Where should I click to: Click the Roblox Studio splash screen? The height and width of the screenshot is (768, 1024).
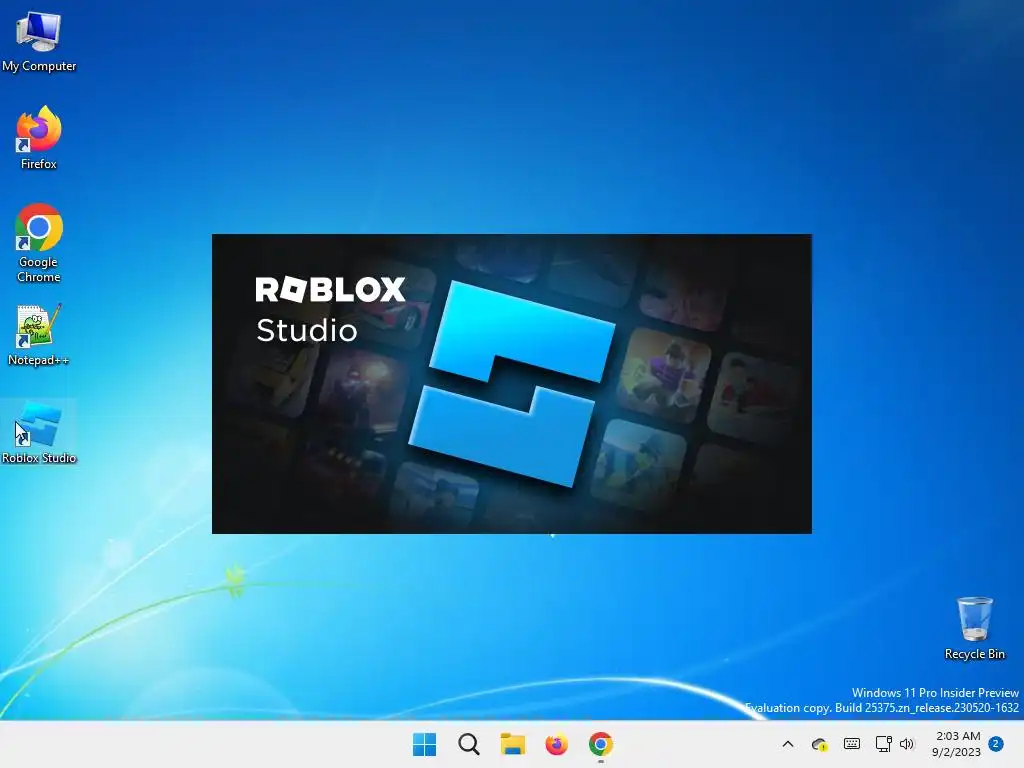pyautogui.click(x=512, y=384)
